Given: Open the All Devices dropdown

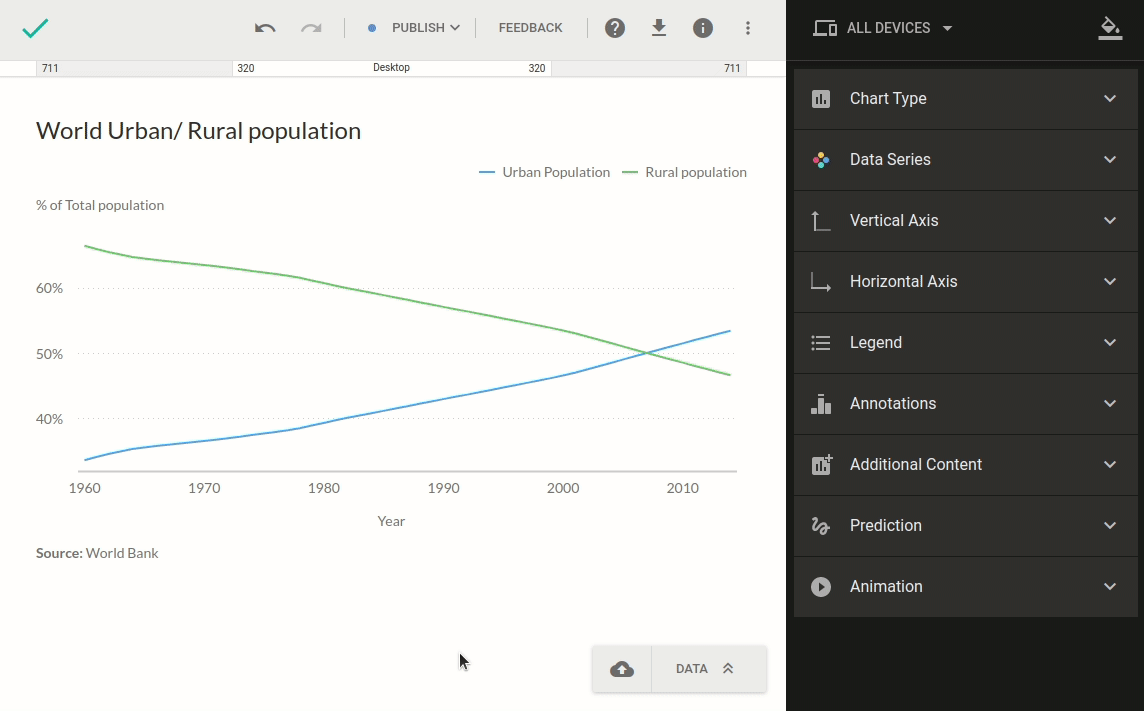Looking at the screenshot, I should coord(884,28).
